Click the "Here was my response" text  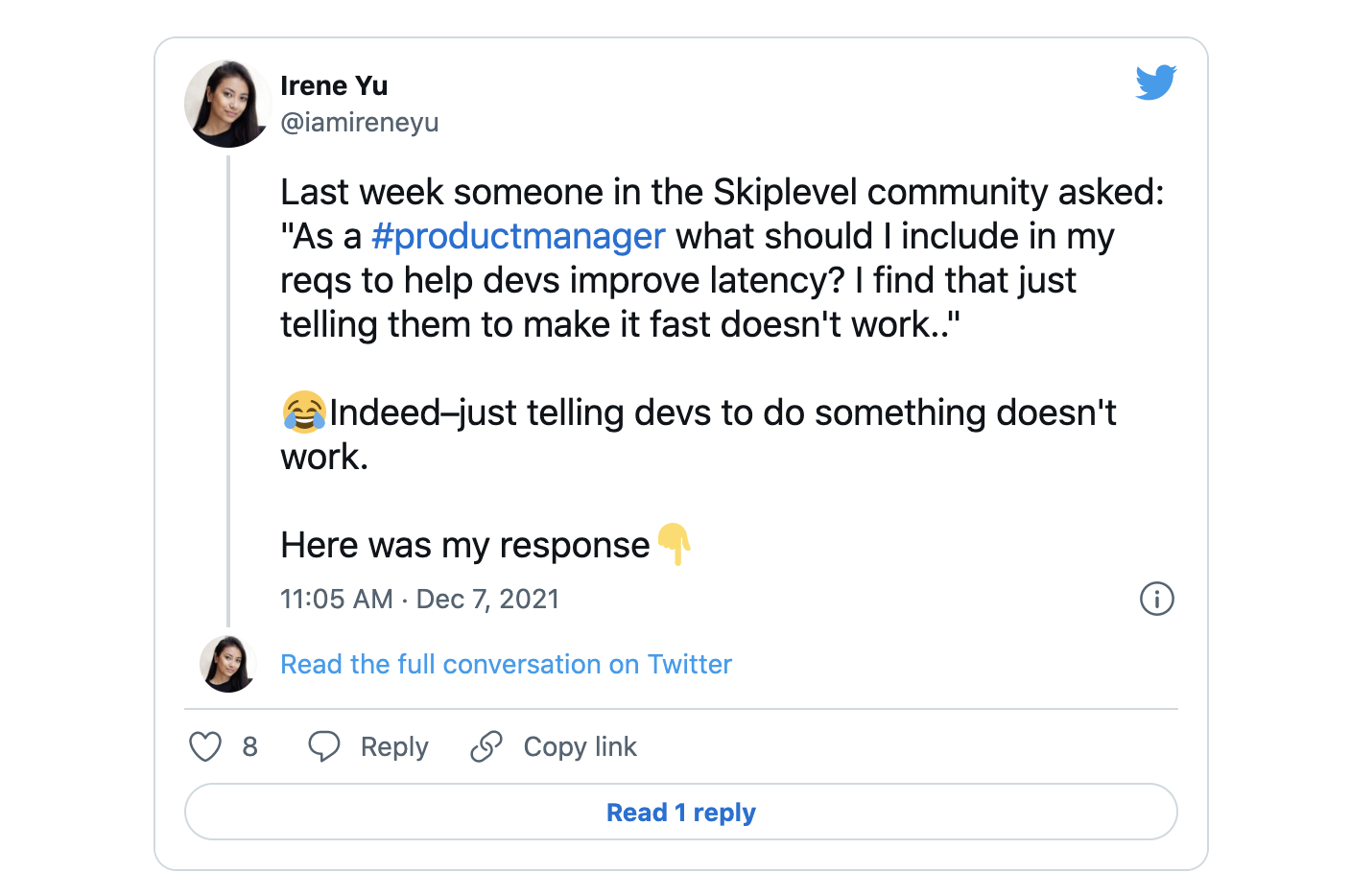point(464,545)
